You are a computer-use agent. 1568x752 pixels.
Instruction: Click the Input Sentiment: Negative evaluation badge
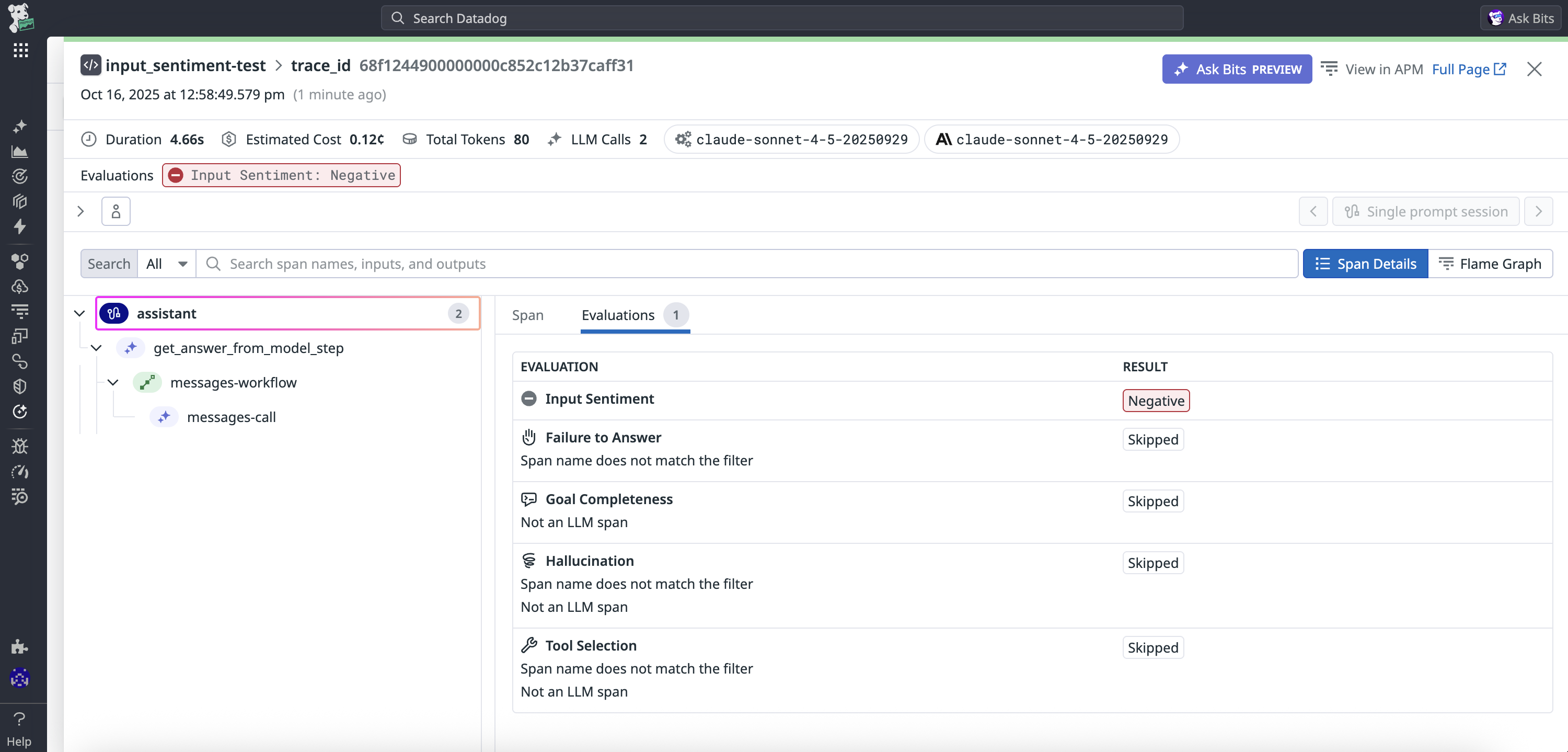tap(281, 175)
